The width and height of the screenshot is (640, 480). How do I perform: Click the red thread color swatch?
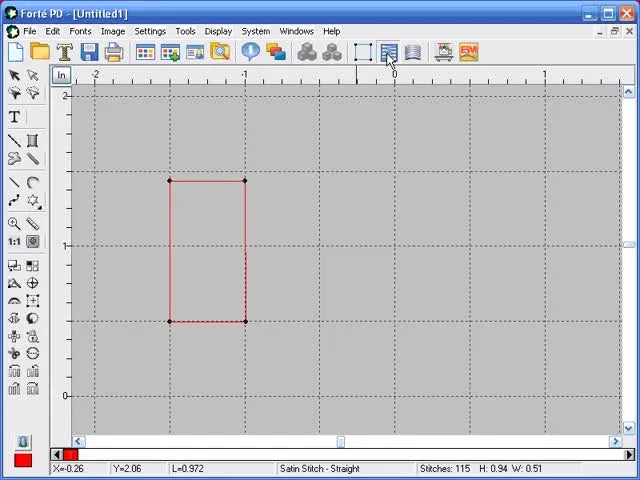[x=23, y=460]
